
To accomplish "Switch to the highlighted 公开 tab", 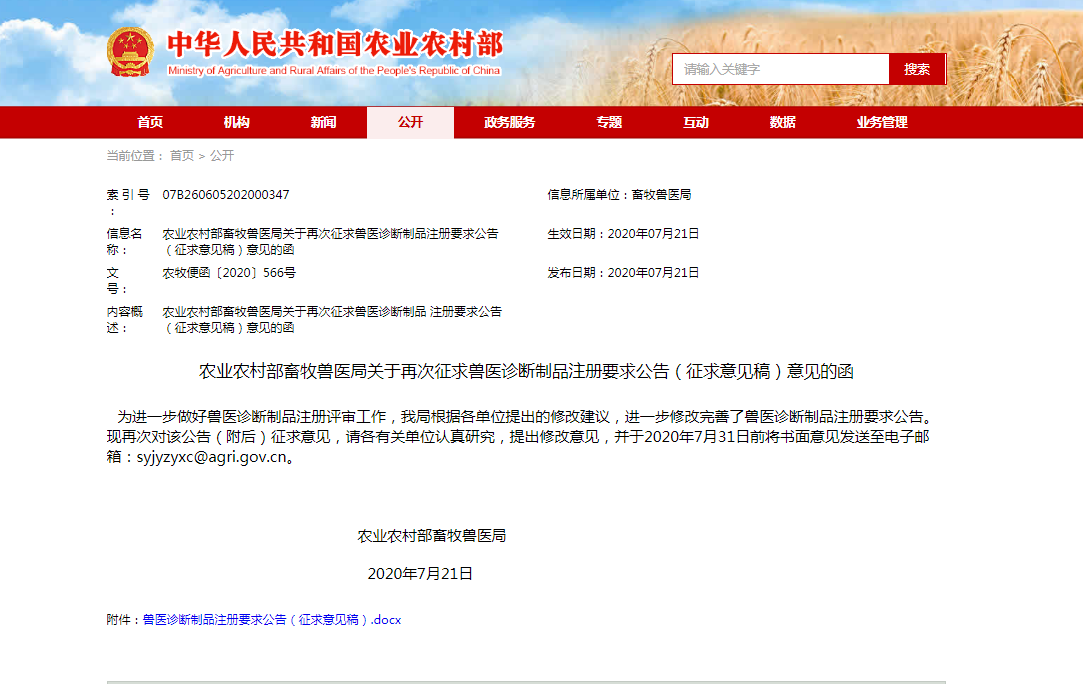I will point(410,122).
